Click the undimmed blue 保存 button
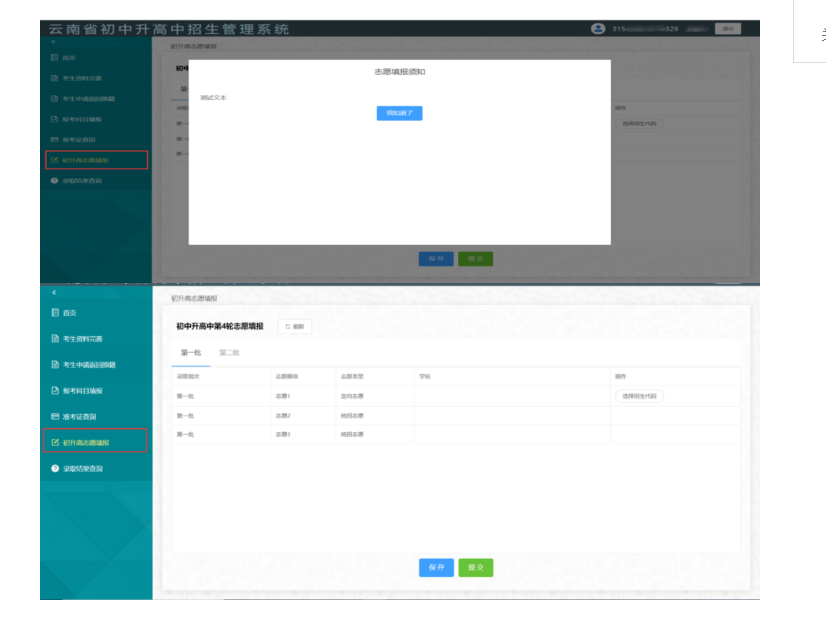 [x=436, y=567]
